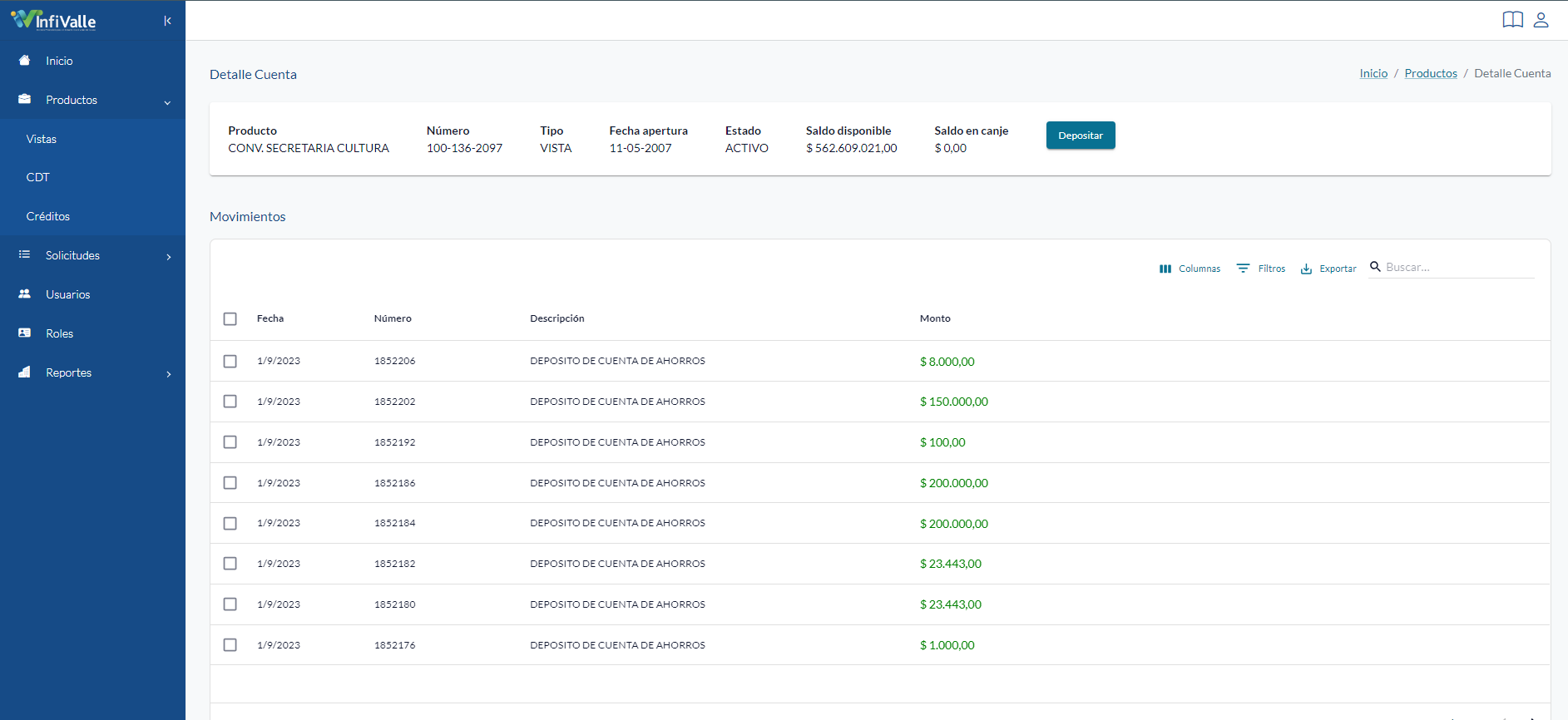Expand the Reportes submenu
This screenshot has width=1568, height=720.
[169, 374]
